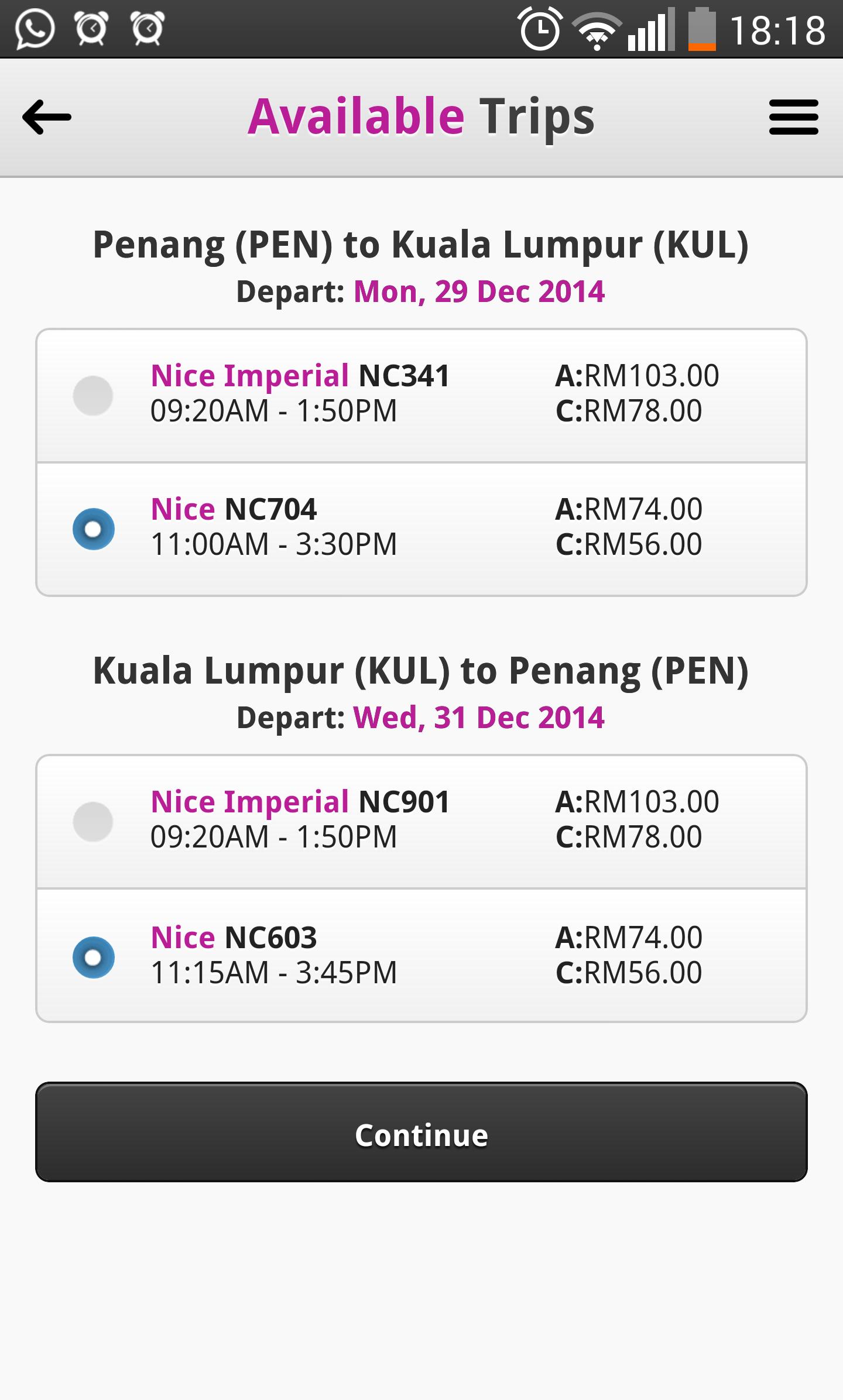The width and height of the screenshot is (843, 1400).
Task: Tap the alarm clock status icon
Action: click(x=540, y=29)
